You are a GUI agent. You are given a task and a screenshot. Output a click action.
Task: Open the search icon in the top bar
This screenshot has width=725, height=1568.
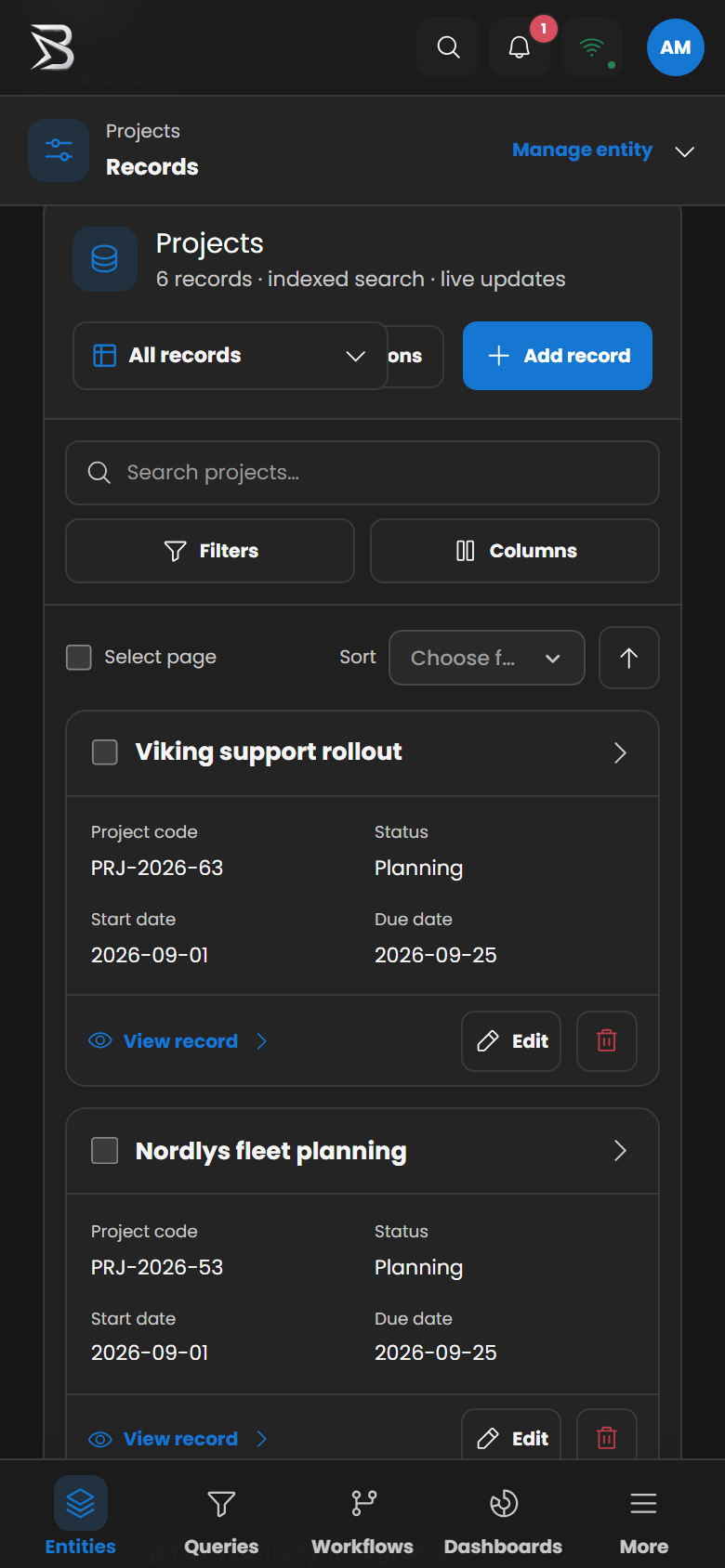(x=448, y=47)
